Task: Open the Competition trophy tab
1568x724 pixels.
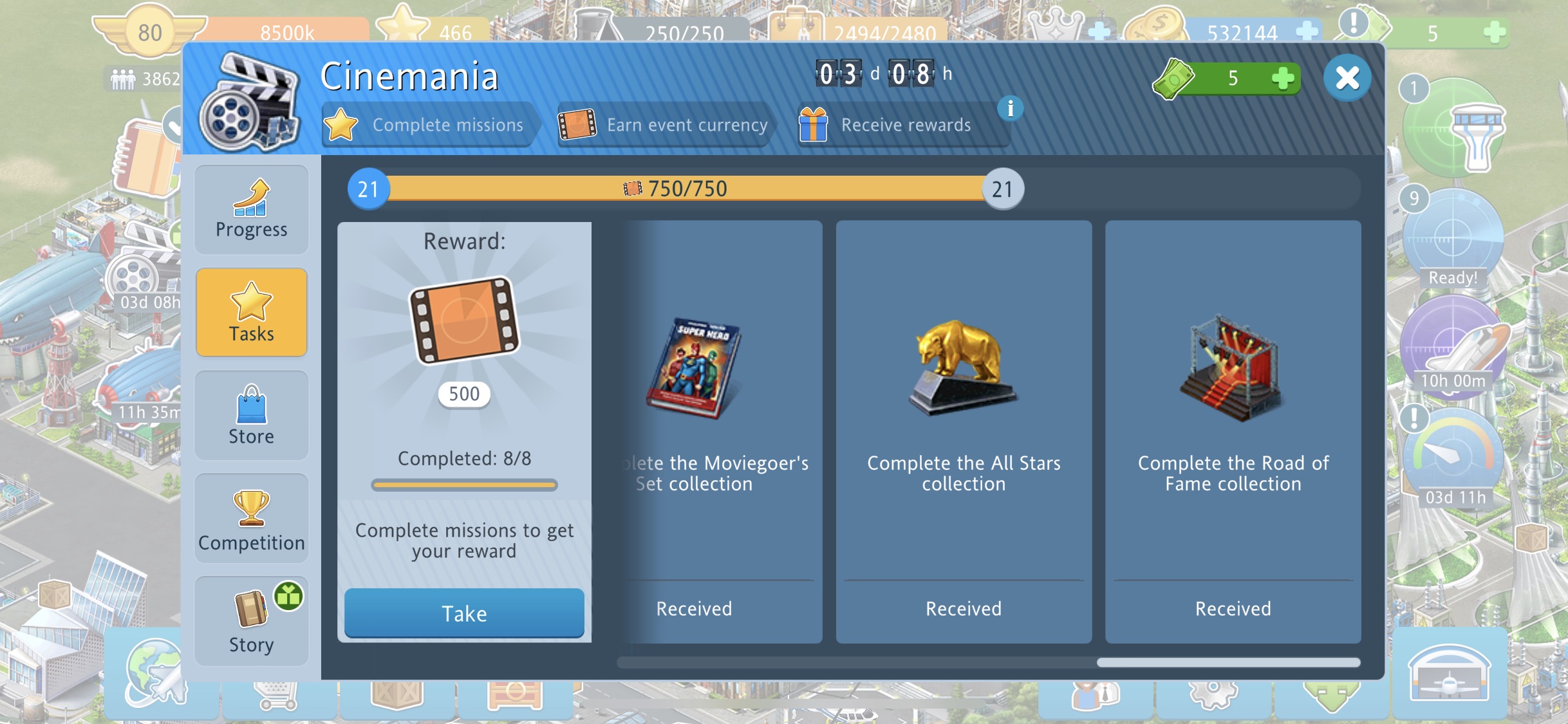Action: pos(251,518)
